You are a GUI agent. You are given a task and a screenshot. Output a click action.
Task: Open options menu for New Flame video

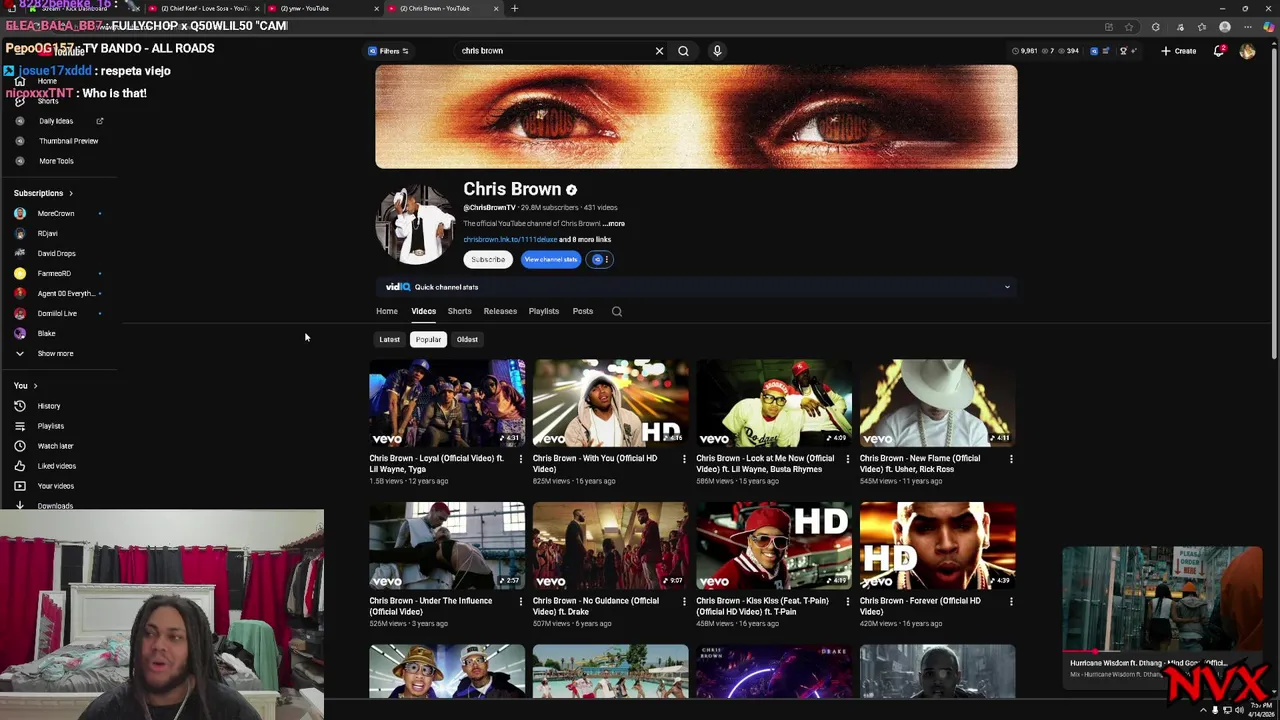[1011, 459]
